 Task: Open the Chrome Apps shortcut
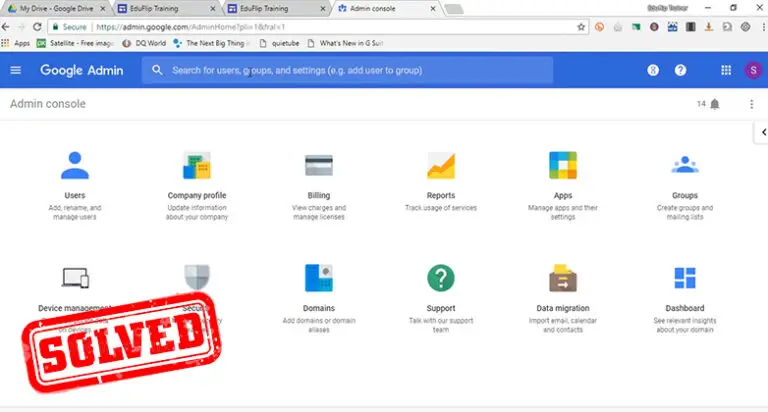tap(16, 43)
